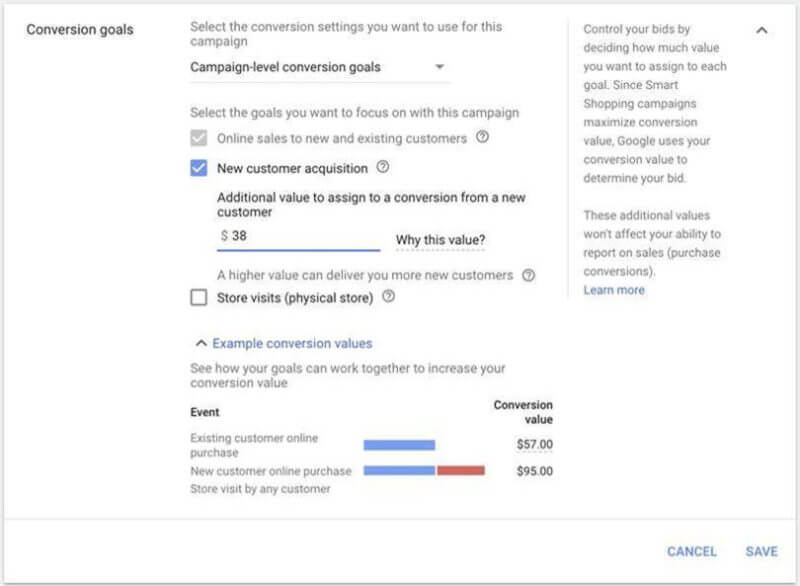This screenshot has width=800, height=586.
Task: Click the $95.00 conversion value
Action: pyautogui.click(x=534, y=471)
